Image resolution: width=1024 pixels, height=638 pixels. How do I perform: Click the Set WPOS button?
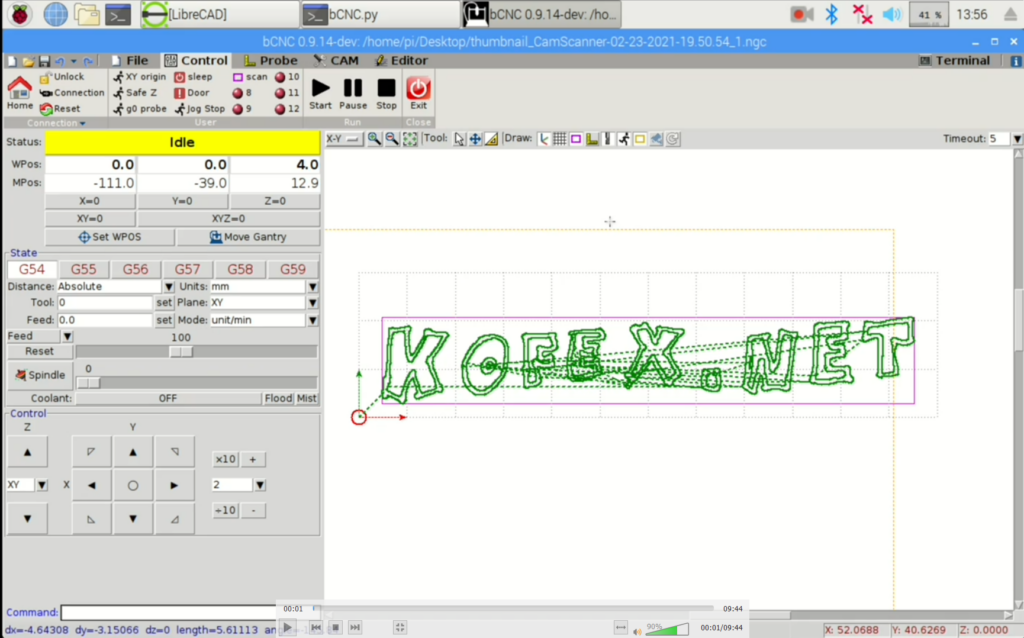pyautogui.click(x=110, y=237)
